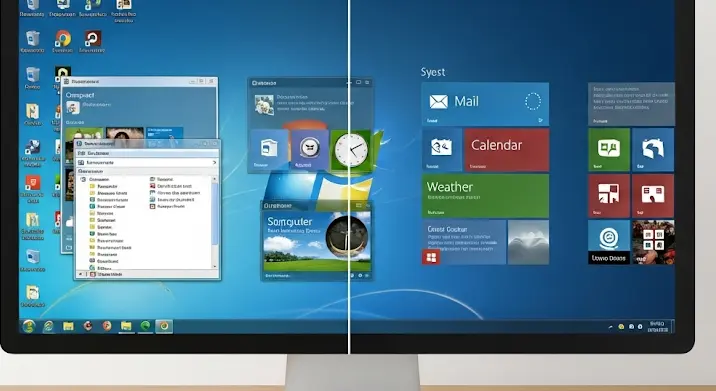Viewport: 716px width, 391px height.
Task: Open the Cvest Gootun news tile
Action: tap(463, 242)
